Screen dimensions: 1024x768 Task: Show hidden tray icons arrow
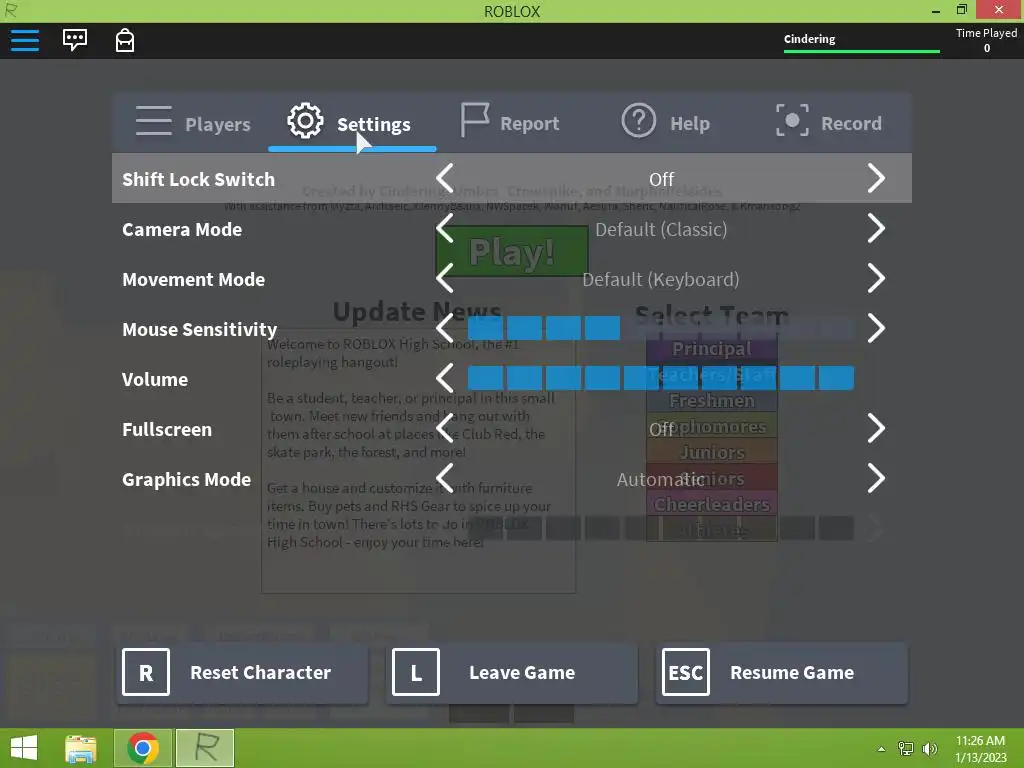882,749
